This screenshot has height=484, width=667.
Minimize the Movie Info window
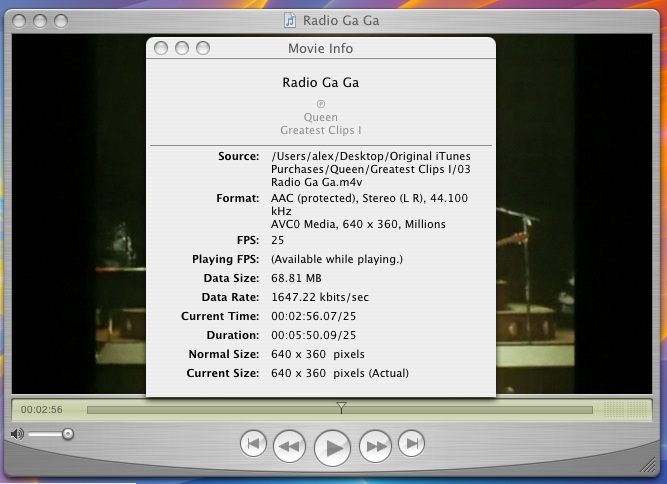[x=182, y=48]
